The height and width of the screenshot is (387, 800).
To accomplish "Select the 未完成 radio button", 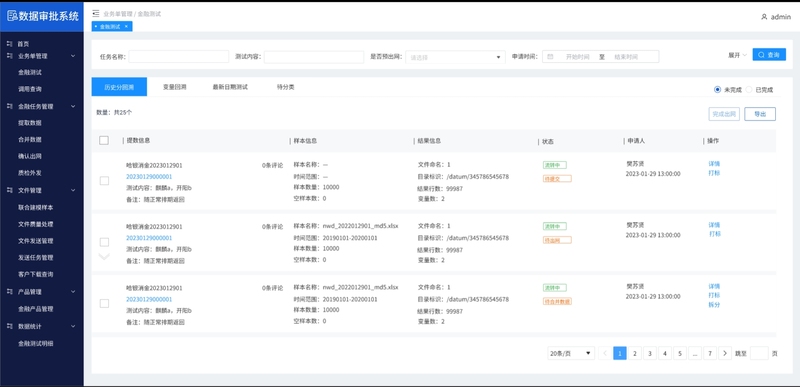I will tap(718, 90).
